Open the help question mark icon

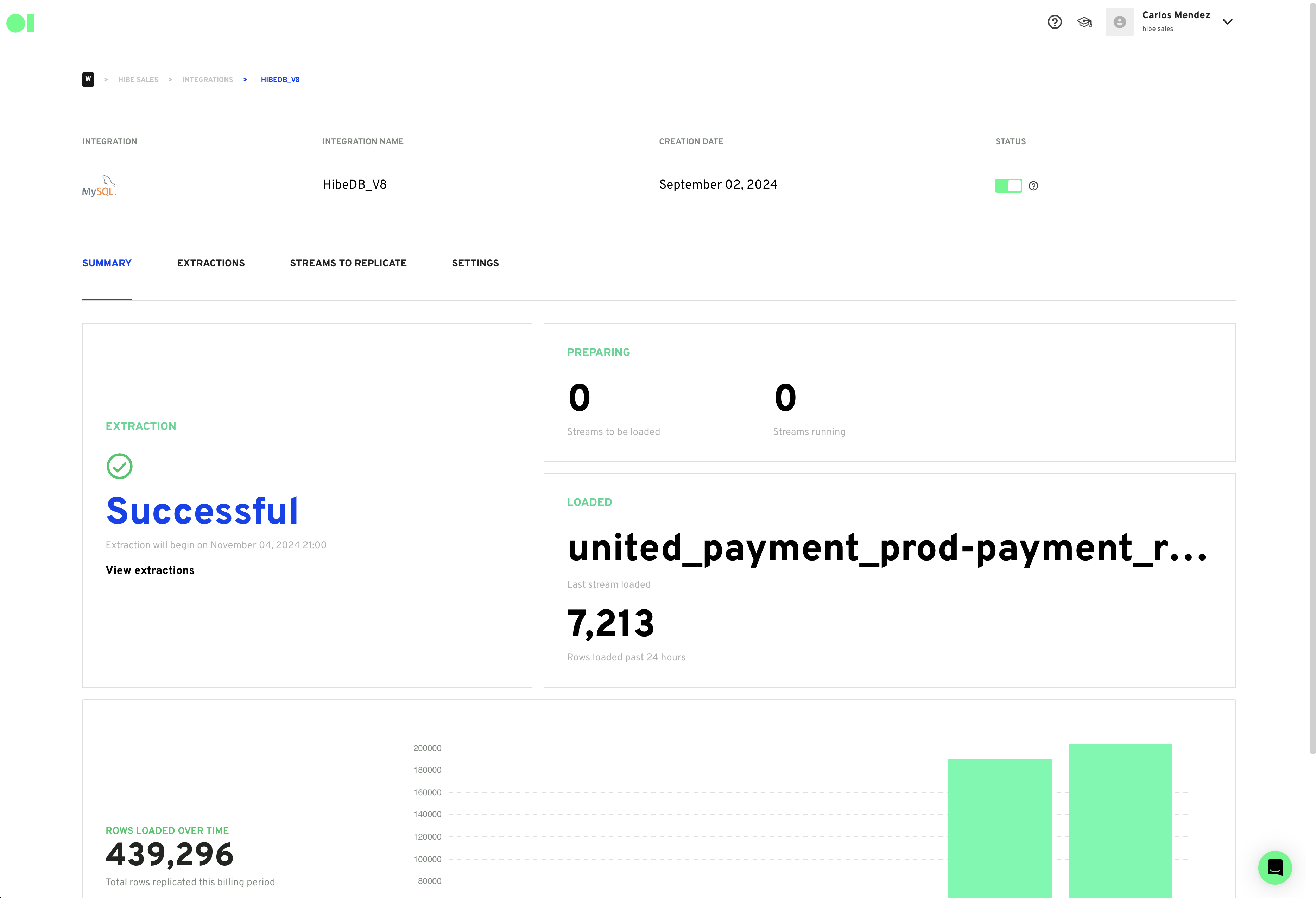coord(1055,22)
